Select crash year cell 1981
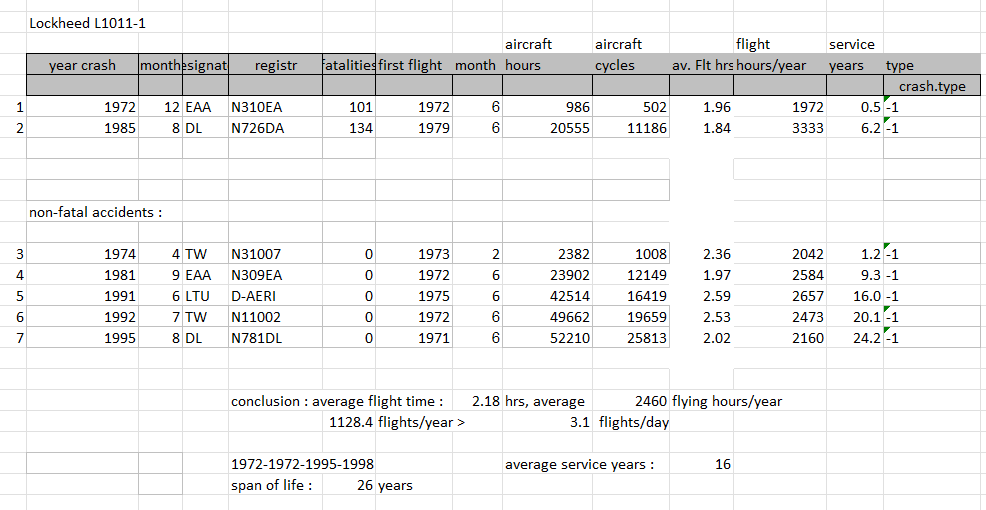 [x=82, y=275]
